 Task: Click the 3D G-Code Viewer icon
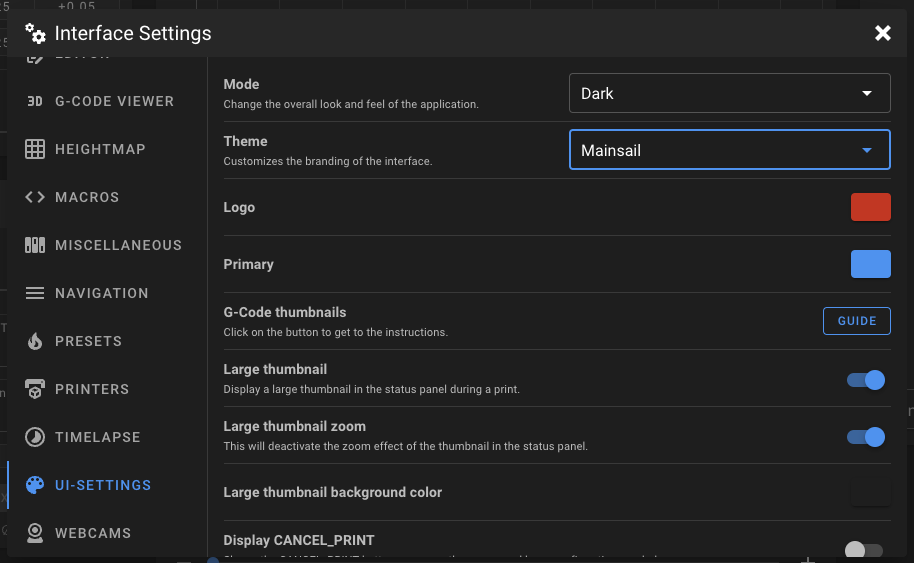[x=35, y=101]
